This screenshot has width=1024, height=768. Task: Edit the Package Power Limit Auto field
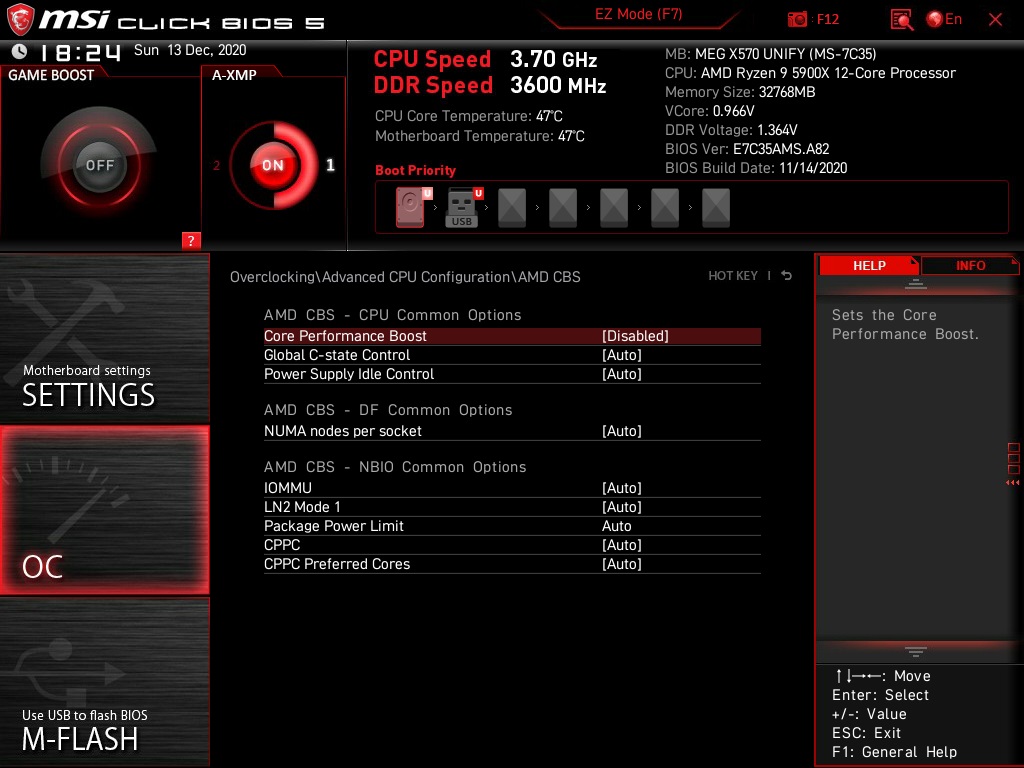512,526
